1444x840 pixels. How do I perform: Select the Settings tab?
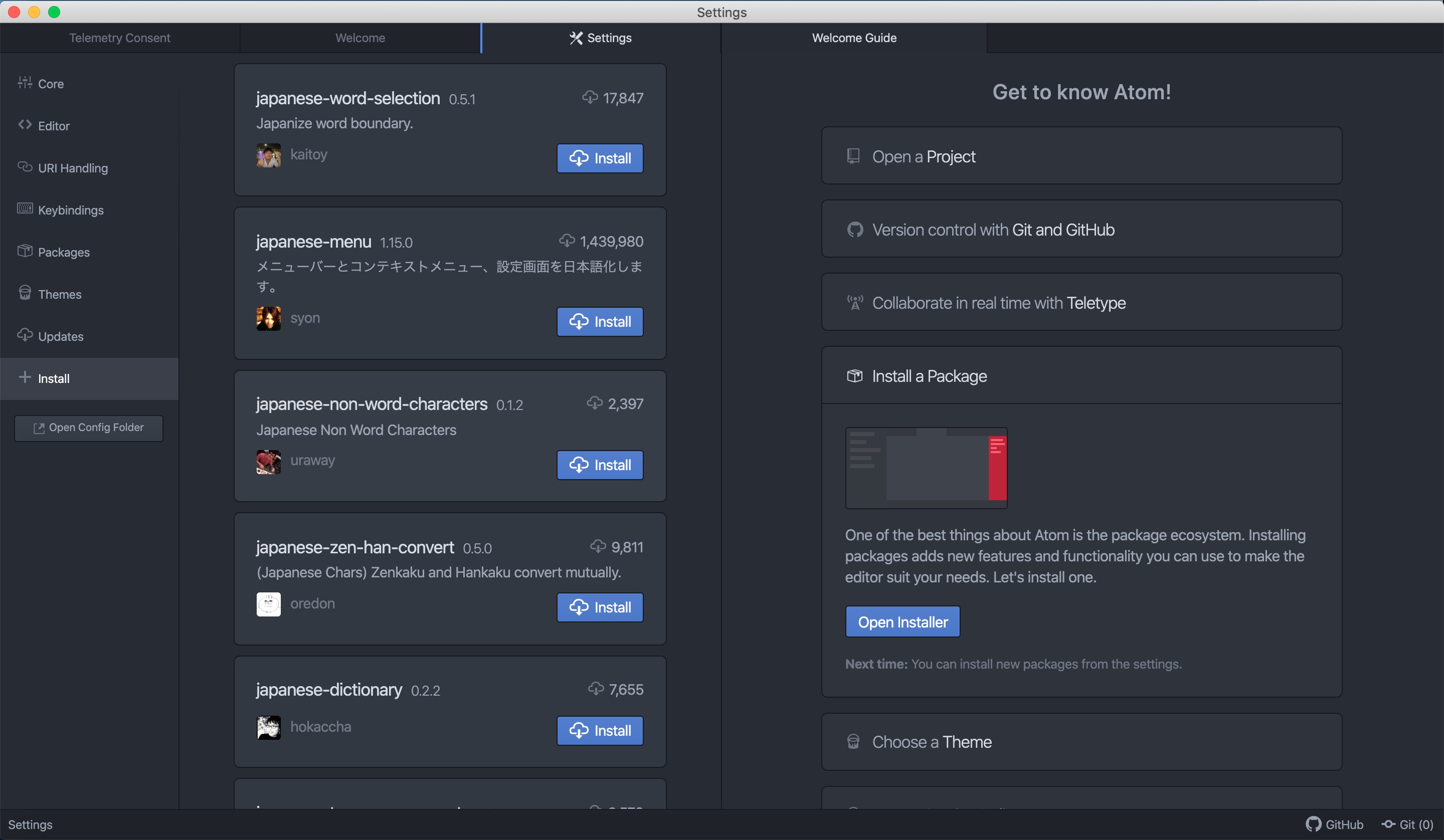601,38
